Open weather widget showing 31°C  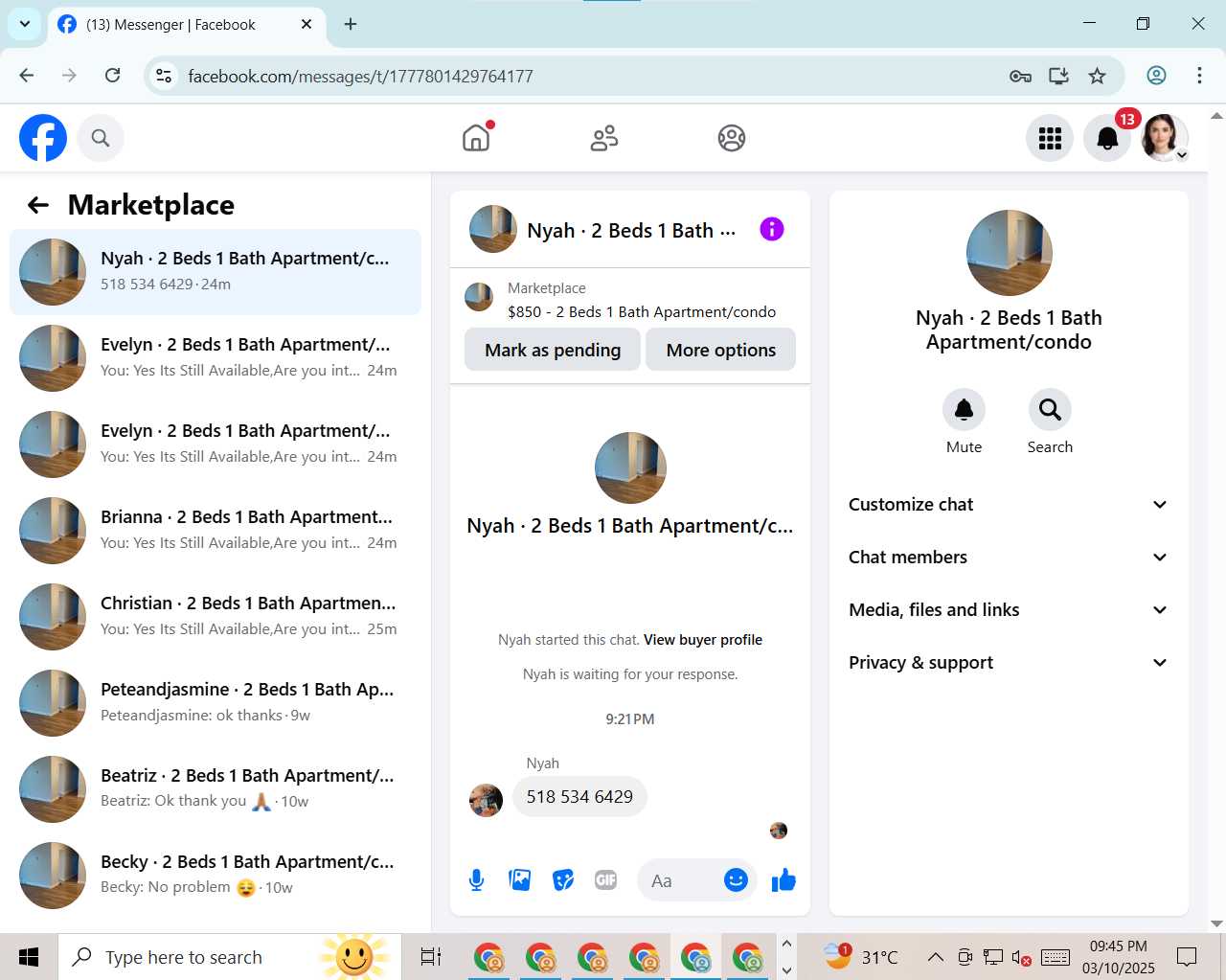(861, 956)
